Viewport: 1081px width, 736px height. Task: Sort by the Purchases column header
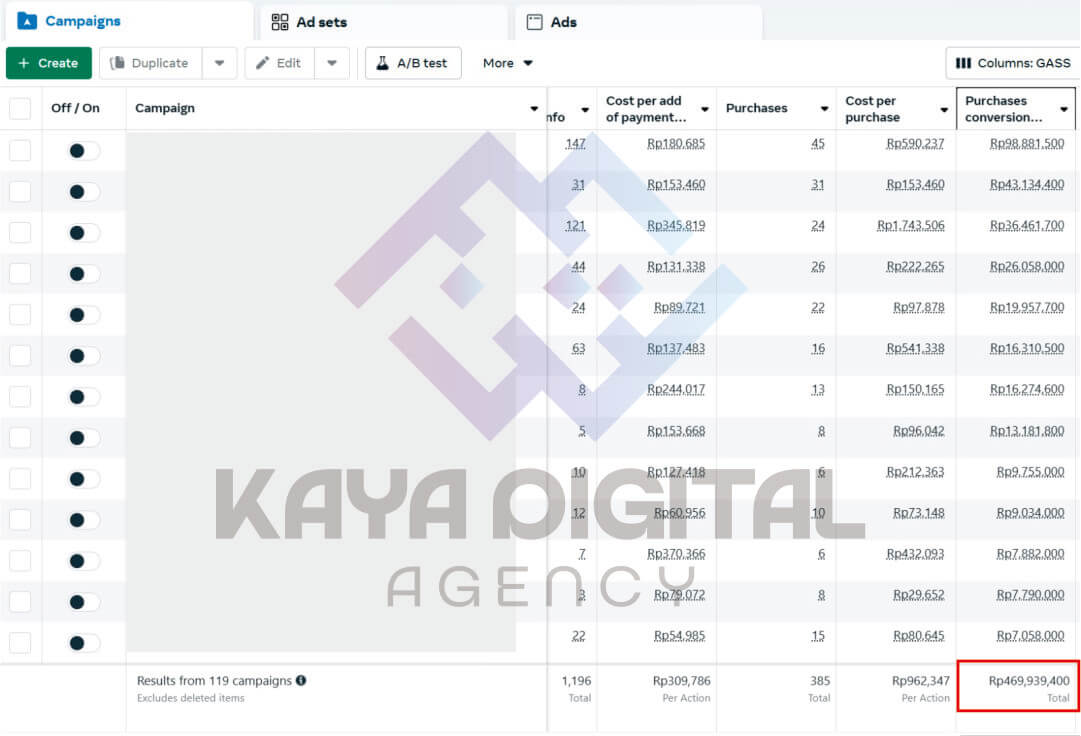tap(757, 108)
